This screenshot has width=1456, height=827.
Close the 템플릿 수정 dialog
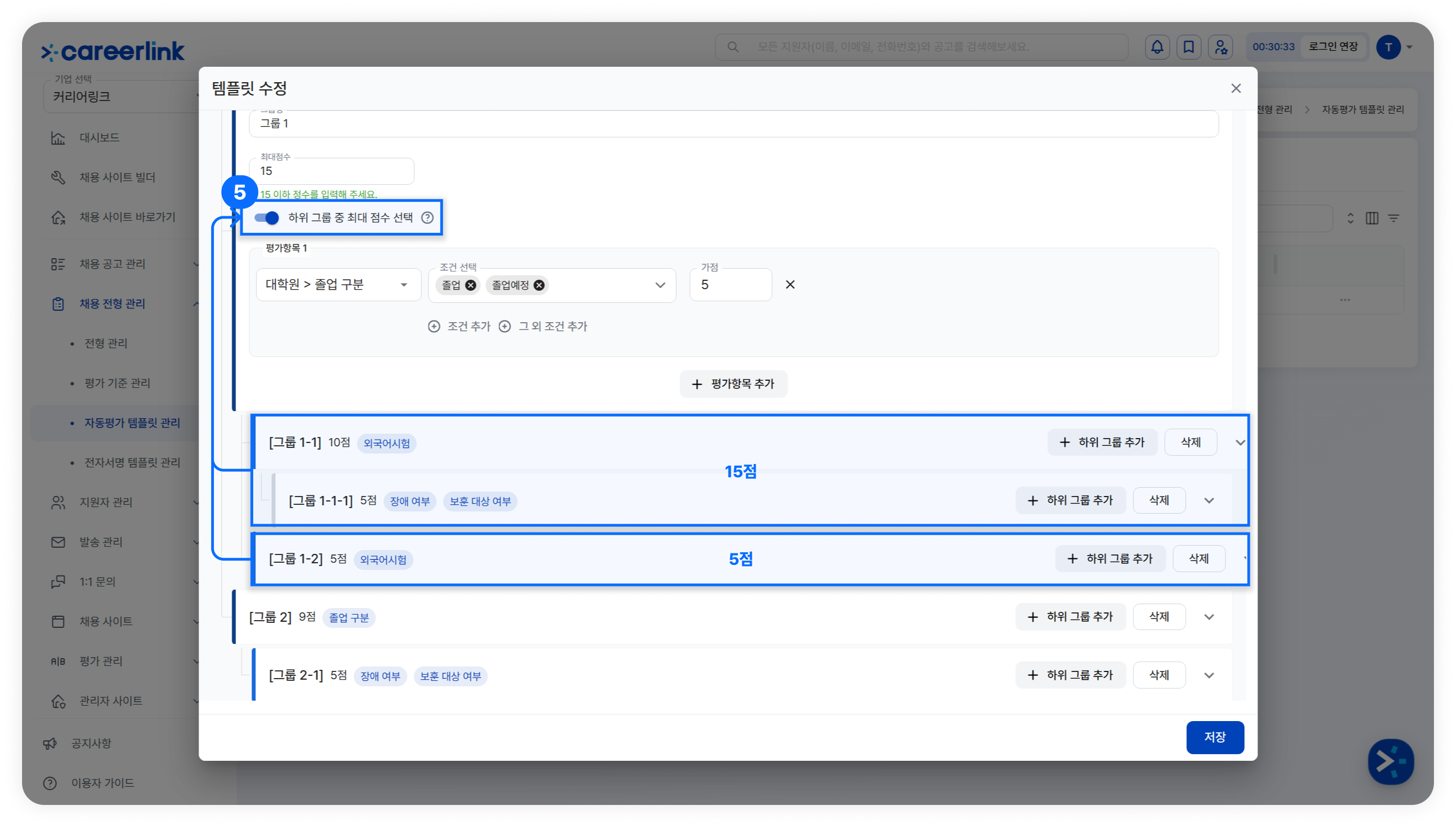pyautogui.click(x=1236, y=89)
